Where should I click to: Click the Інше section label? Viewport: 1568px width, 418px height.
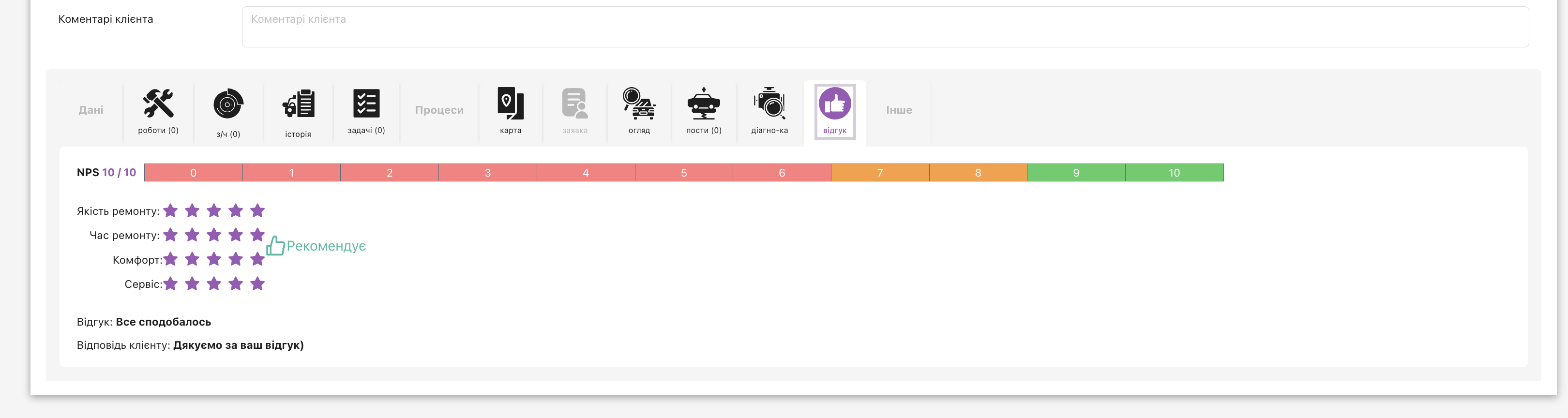[x=898, y=110]
